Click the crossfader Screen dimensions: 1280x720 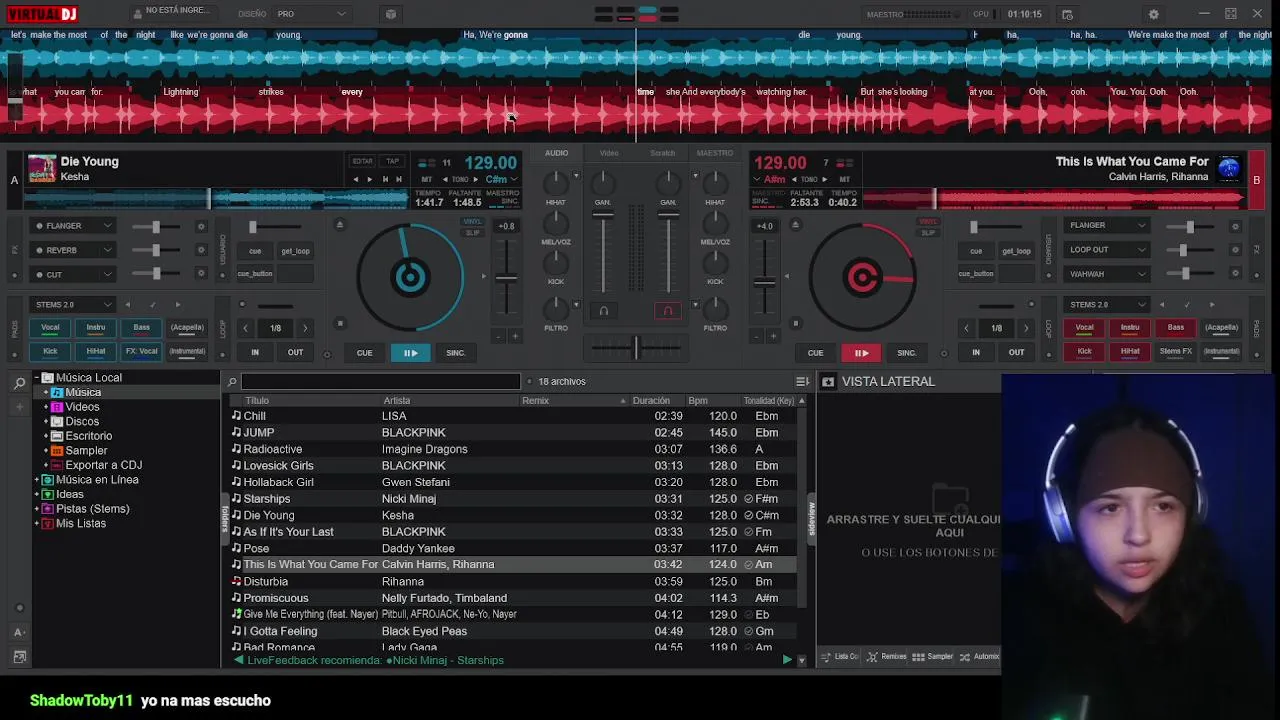pos(635,347)
